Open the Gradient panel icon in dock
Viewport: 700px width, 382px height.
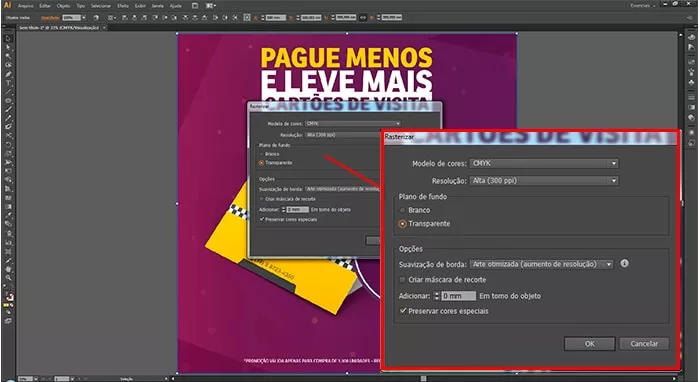pos(691,108)
